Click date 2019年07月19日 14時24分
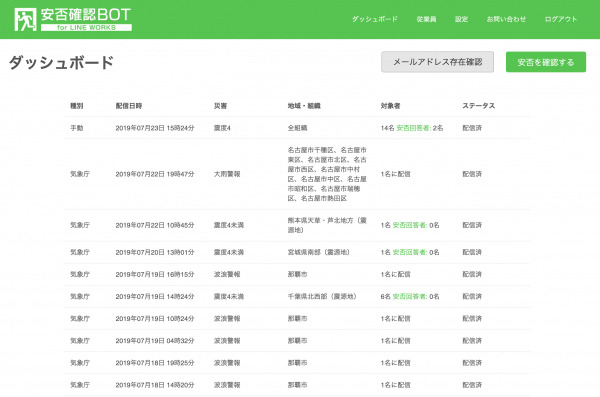 [x=155, y=296]
